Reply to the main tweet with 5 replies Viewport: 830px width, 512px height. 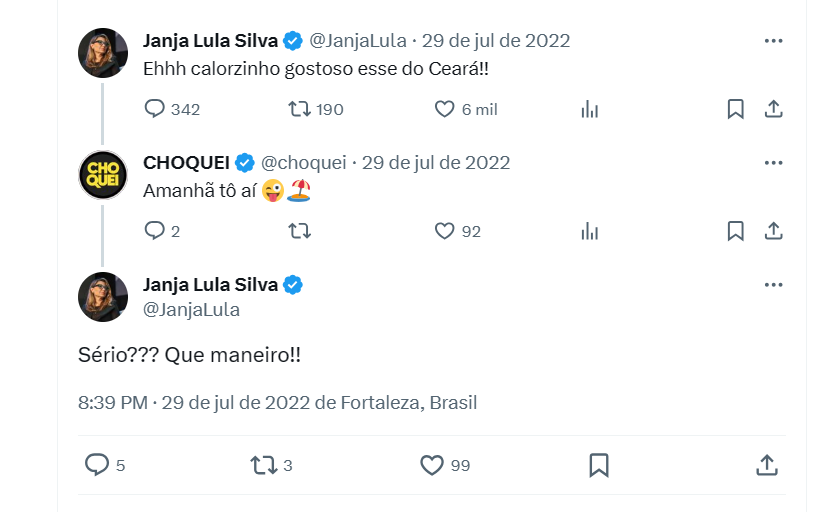96,465
